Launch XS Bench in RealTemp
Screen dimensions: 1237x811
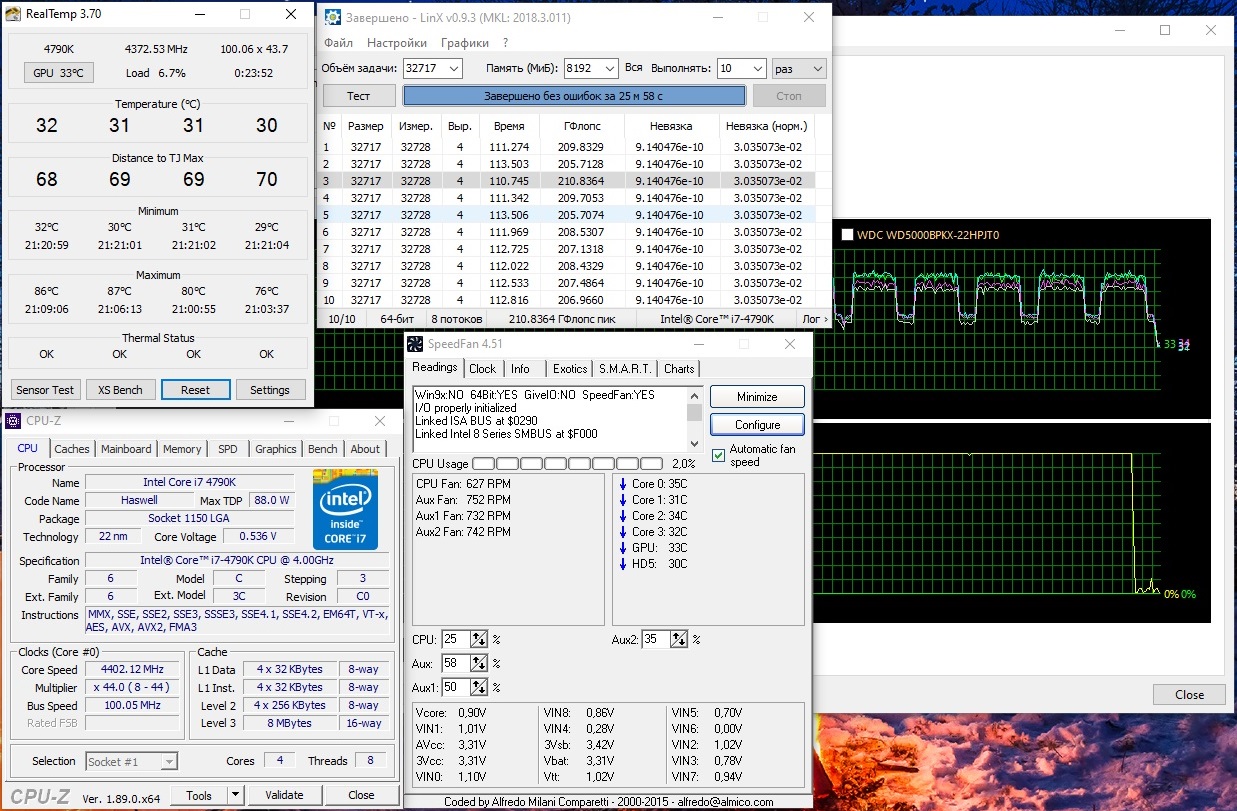pyautogui.click(x=120, y=390)
